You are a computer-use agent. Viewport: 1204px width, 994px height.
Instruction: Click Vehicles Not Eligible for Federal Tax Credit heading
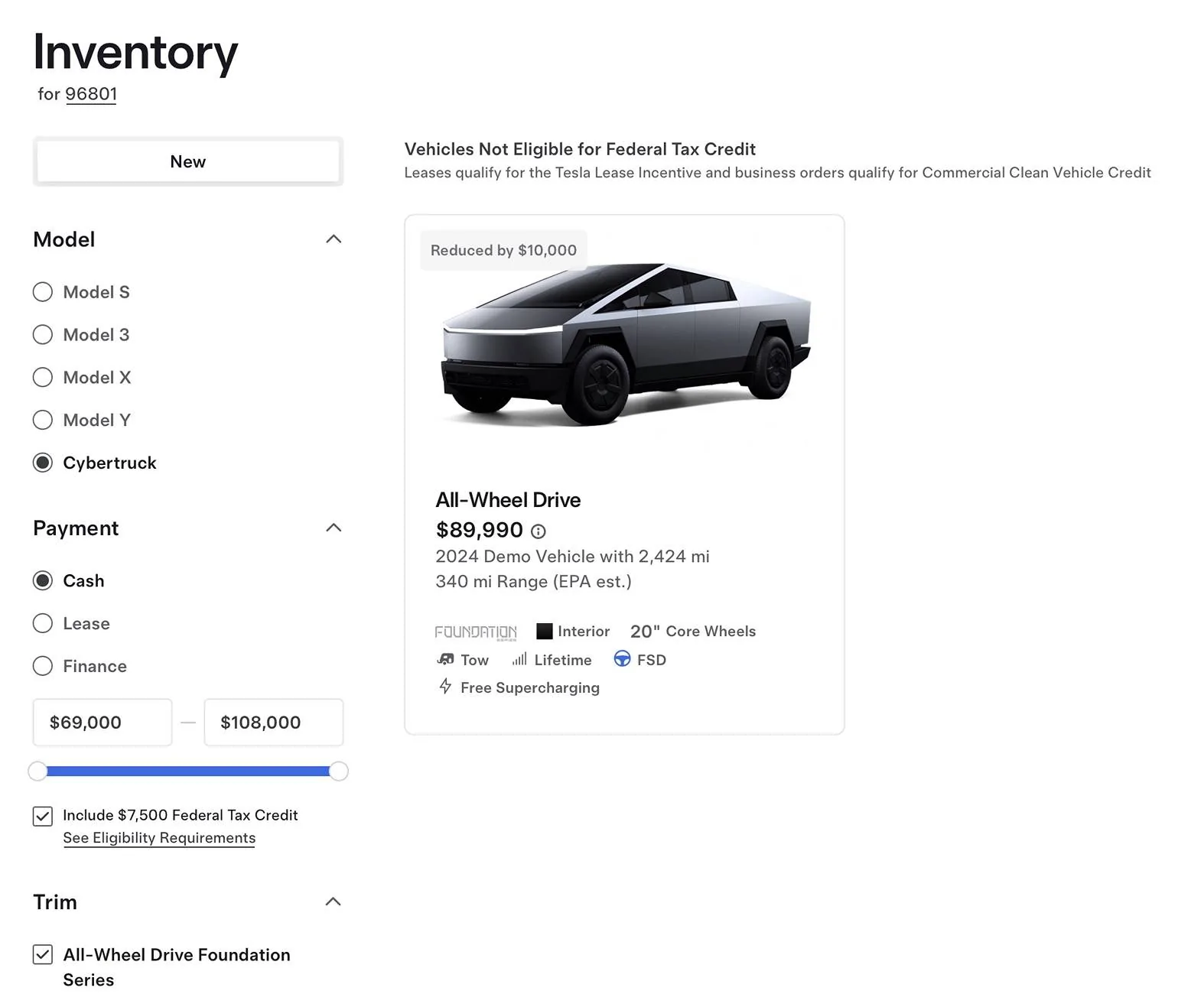click(x=580, y=149)
